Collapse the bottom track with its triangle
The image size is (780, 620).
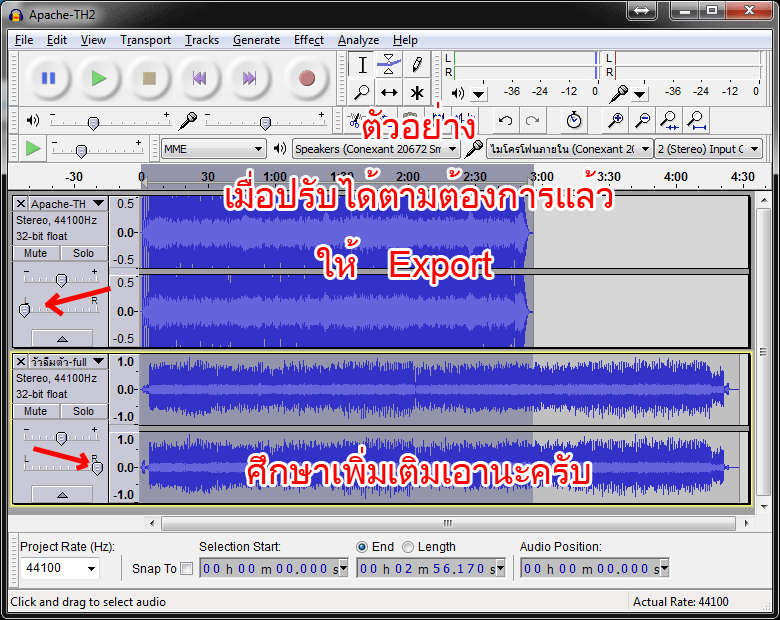(62, 494)
